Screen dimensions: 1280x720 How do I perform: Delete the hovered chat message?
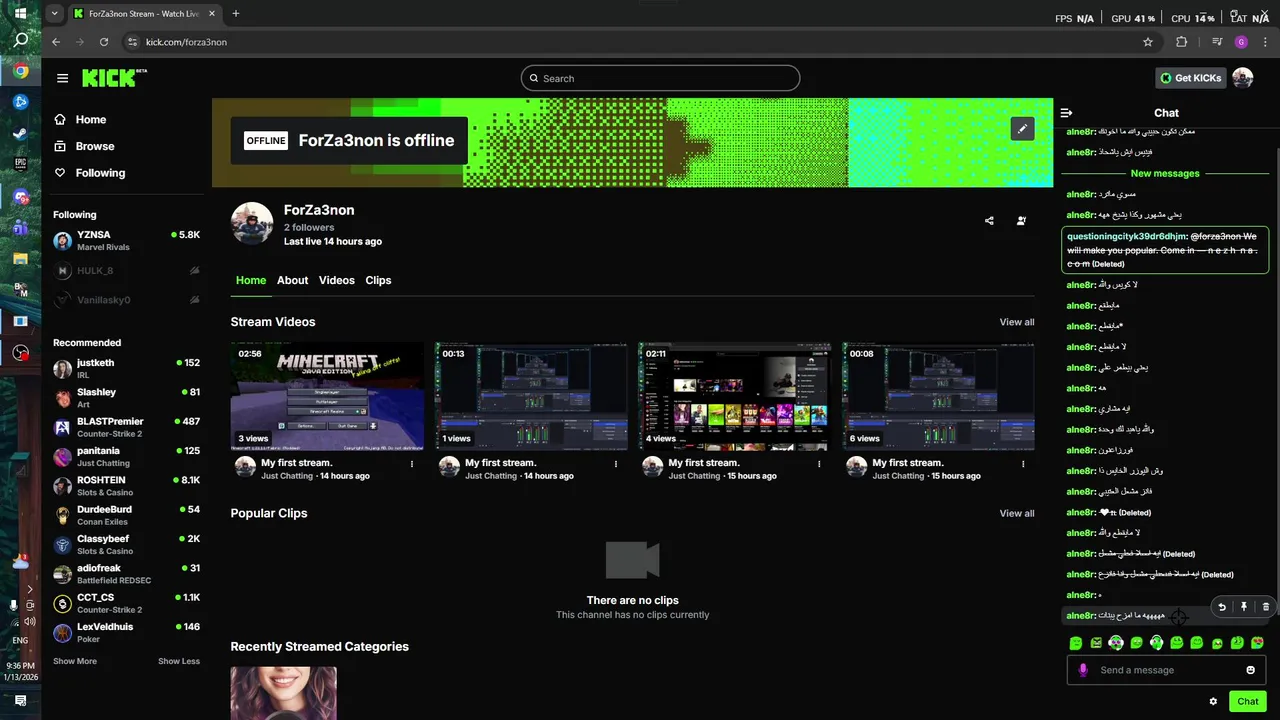coord(1266,606)
